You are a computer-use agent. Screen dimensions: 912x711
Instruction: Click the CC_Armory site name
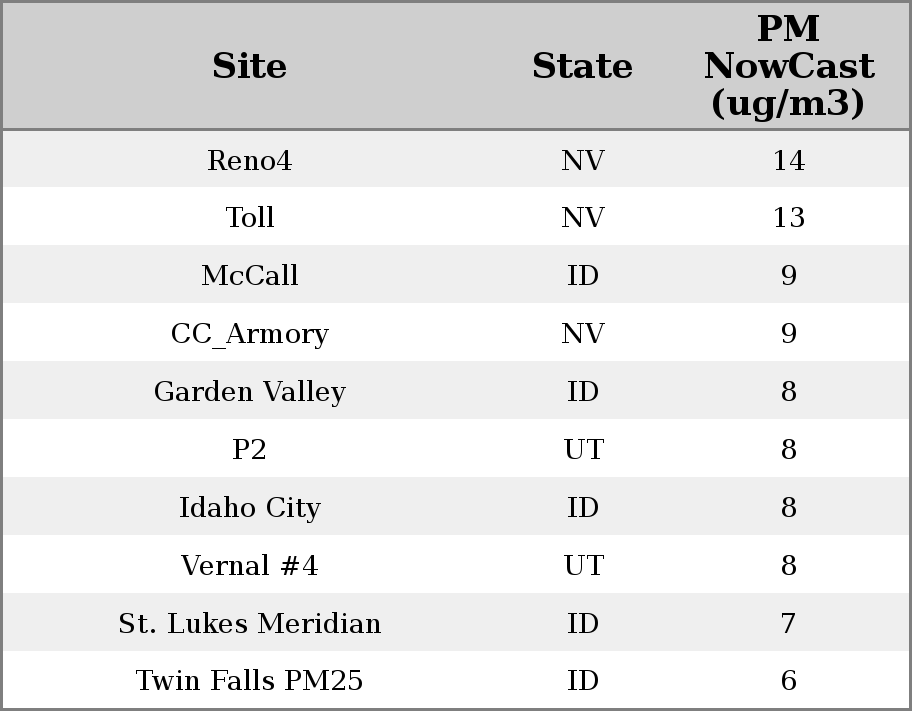[x=249, y=333]
